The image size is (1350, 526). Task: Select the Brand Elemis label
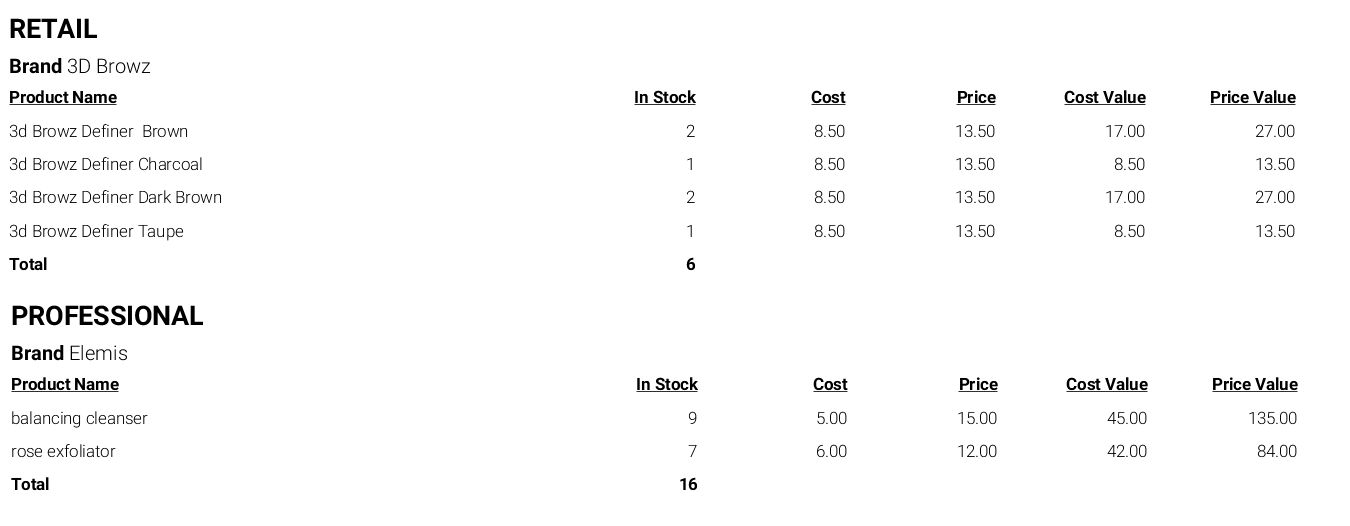coord(69,353)
